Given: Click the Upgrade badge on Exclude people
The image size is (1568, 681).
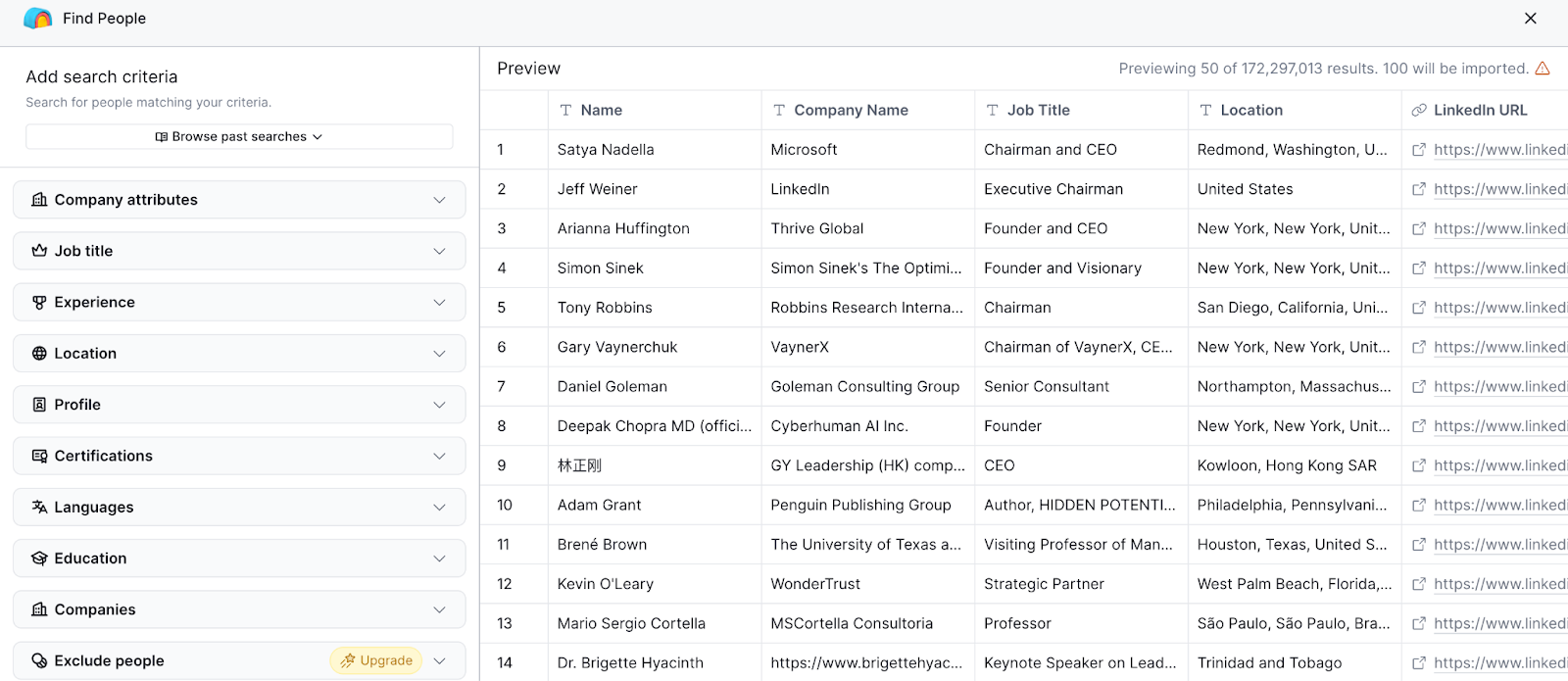Looking at the screenshot, I should coord(376,661).
